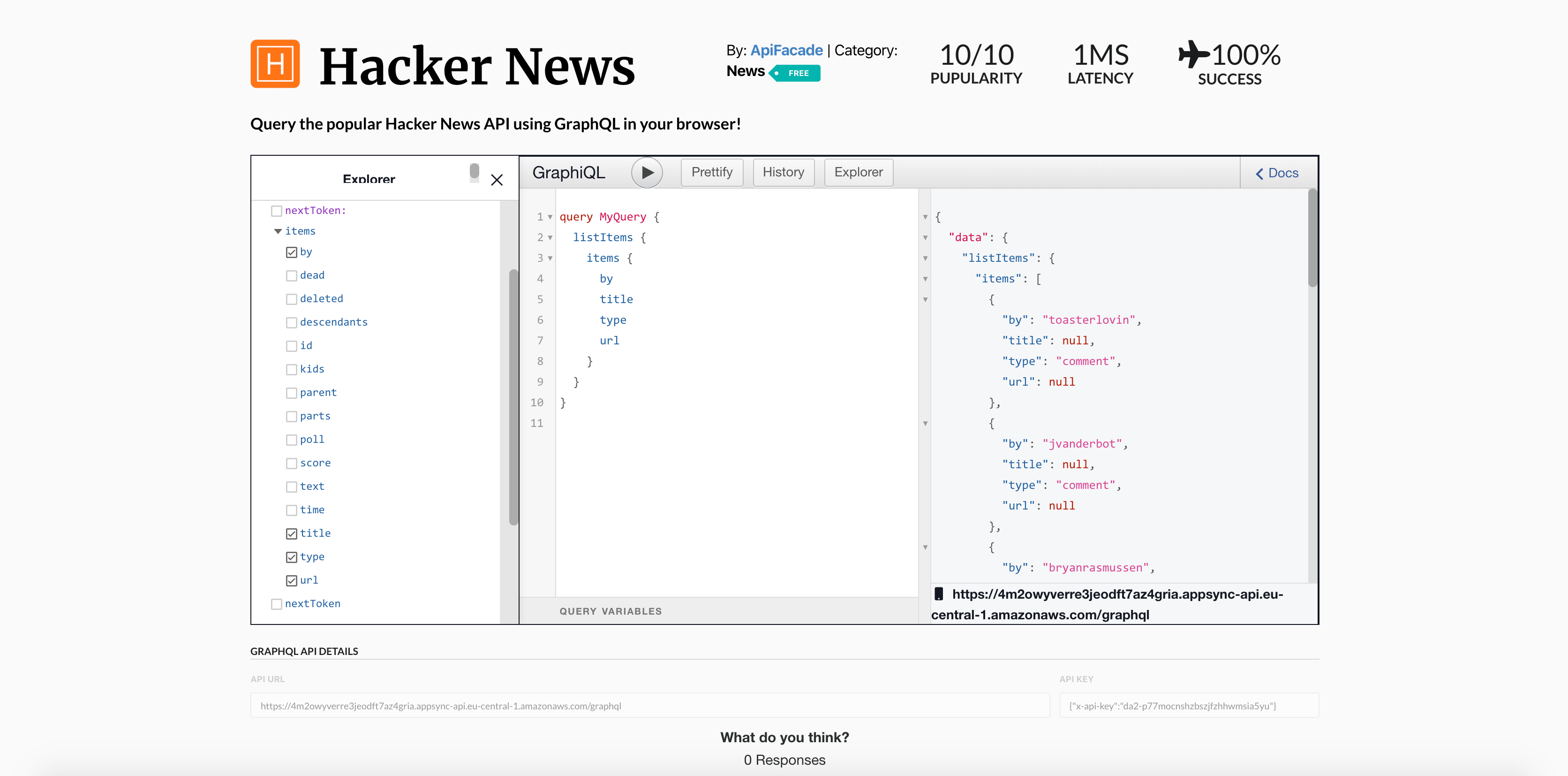Click the results pane vertical scrollbar
1568x776 pixels.
coord(1312,237)
